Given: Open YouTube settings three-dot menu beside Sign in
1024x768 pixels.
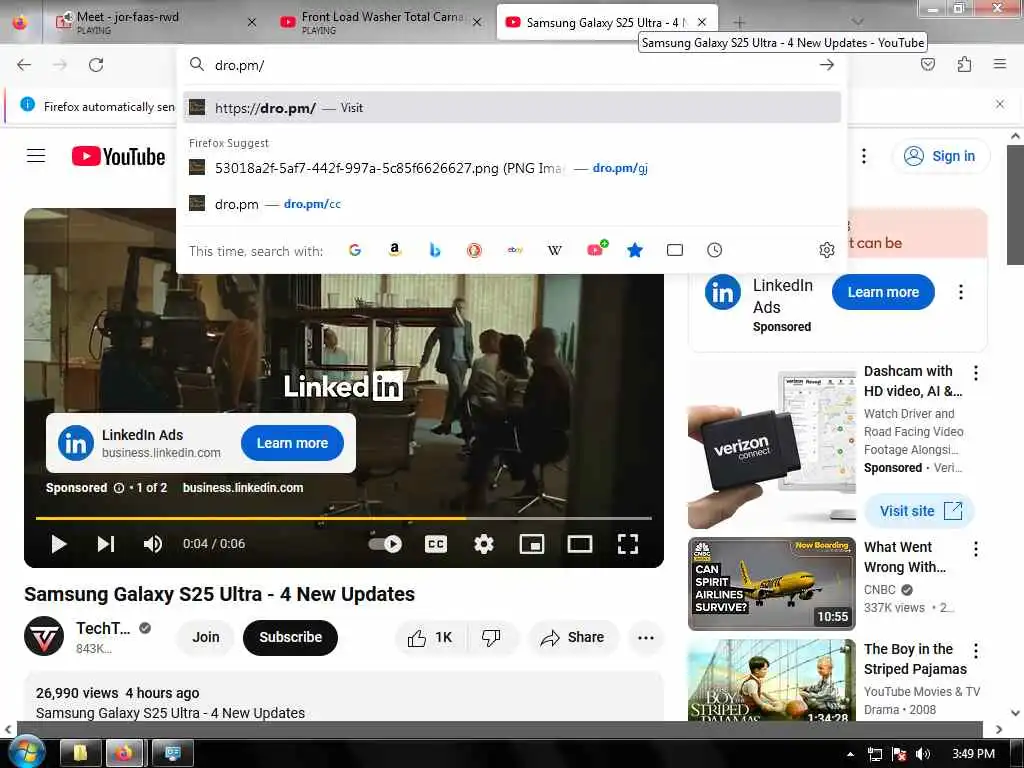Looking at the screenshot, I should 863,156.
